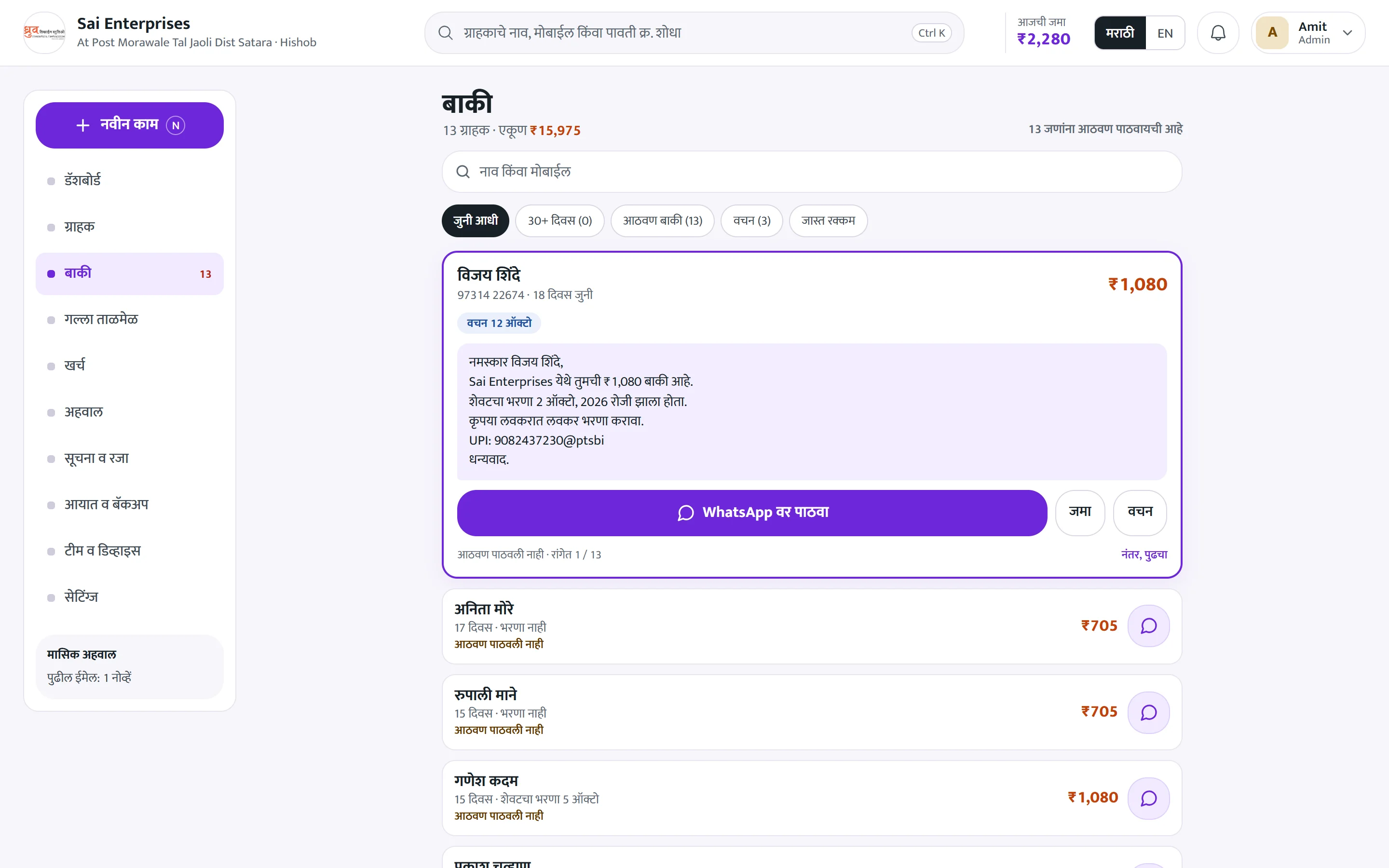Click the Sai Enterprises logo
Screen dimensions: 1389x868
click(44, 33)
